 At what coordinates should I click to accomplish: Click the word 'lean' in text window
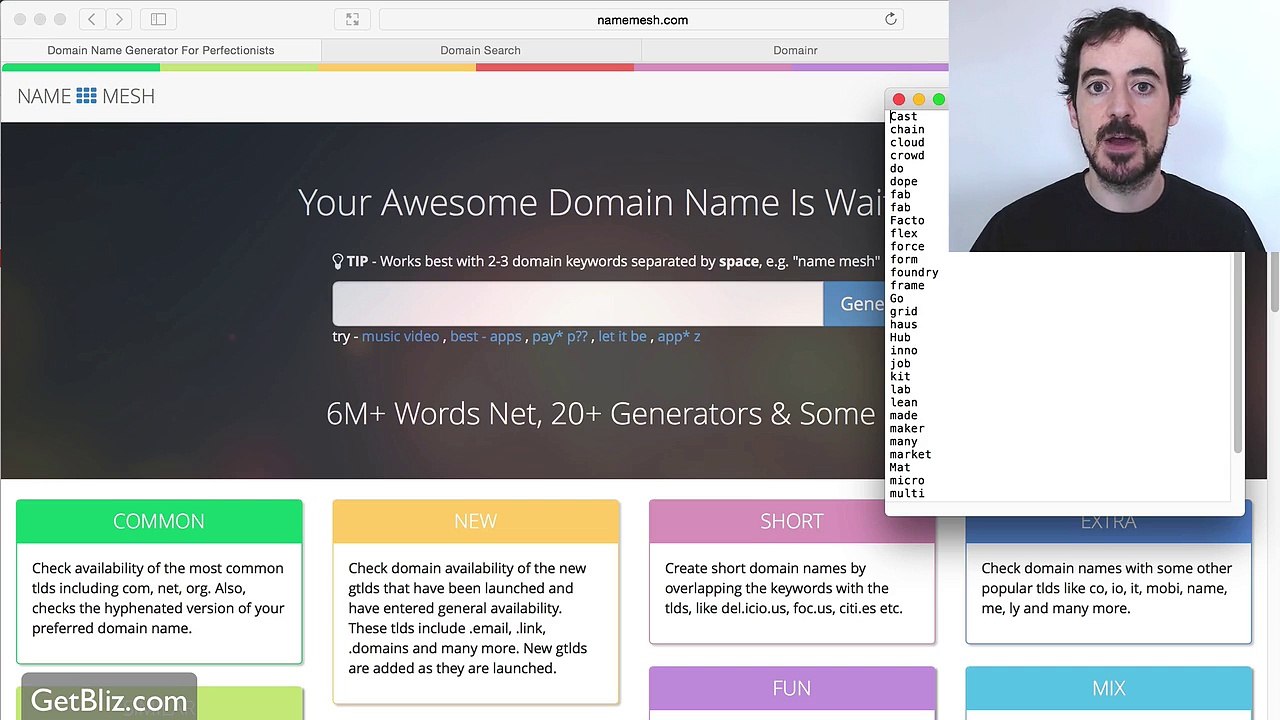click(903, 402)
